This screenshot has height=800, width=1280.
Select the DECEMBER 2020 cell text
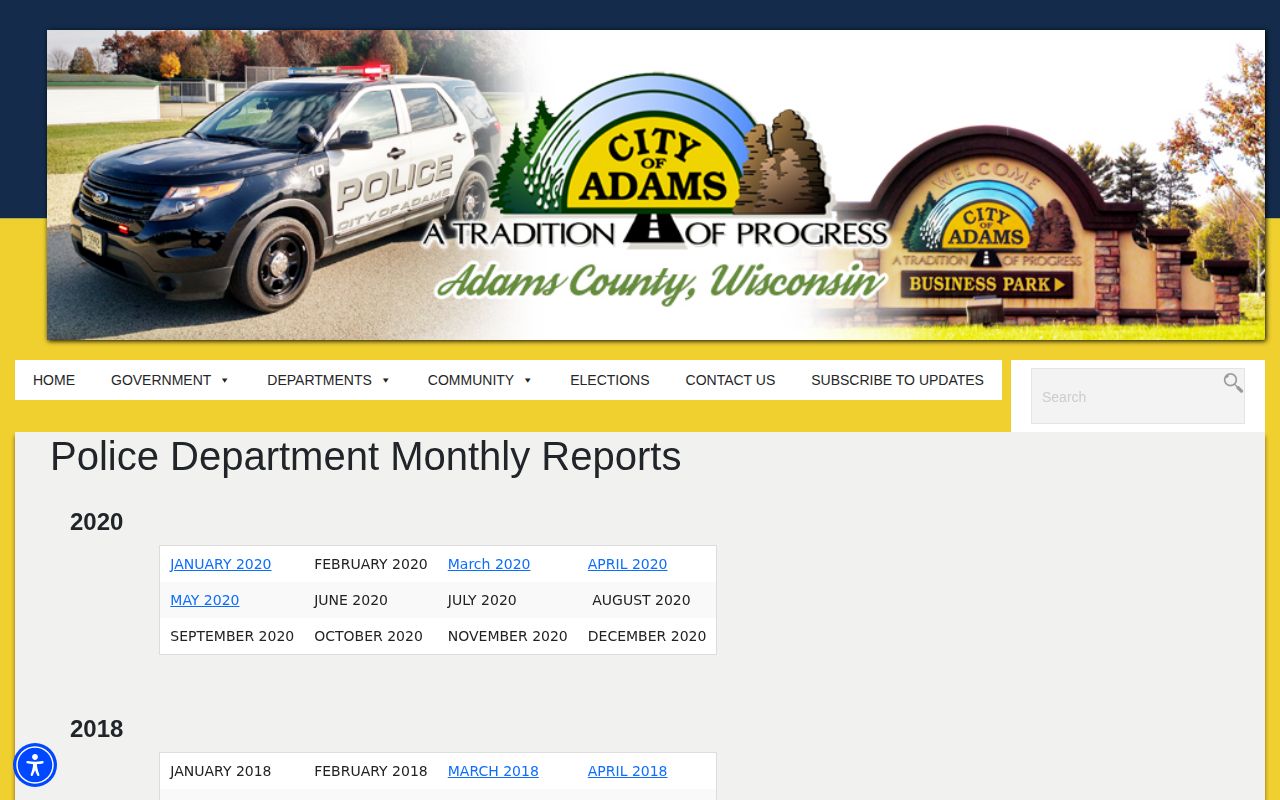[x=647, y=636]
